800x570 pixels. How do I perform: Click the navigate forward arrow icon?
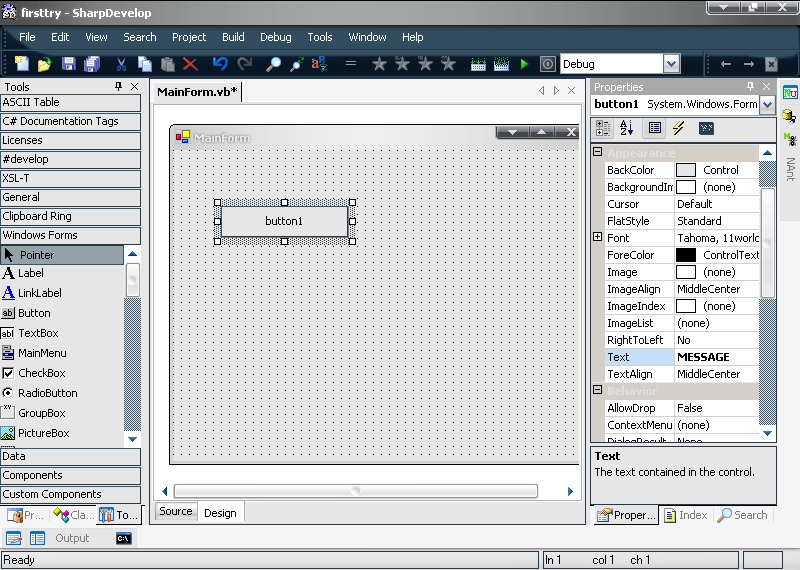[748, 64]
